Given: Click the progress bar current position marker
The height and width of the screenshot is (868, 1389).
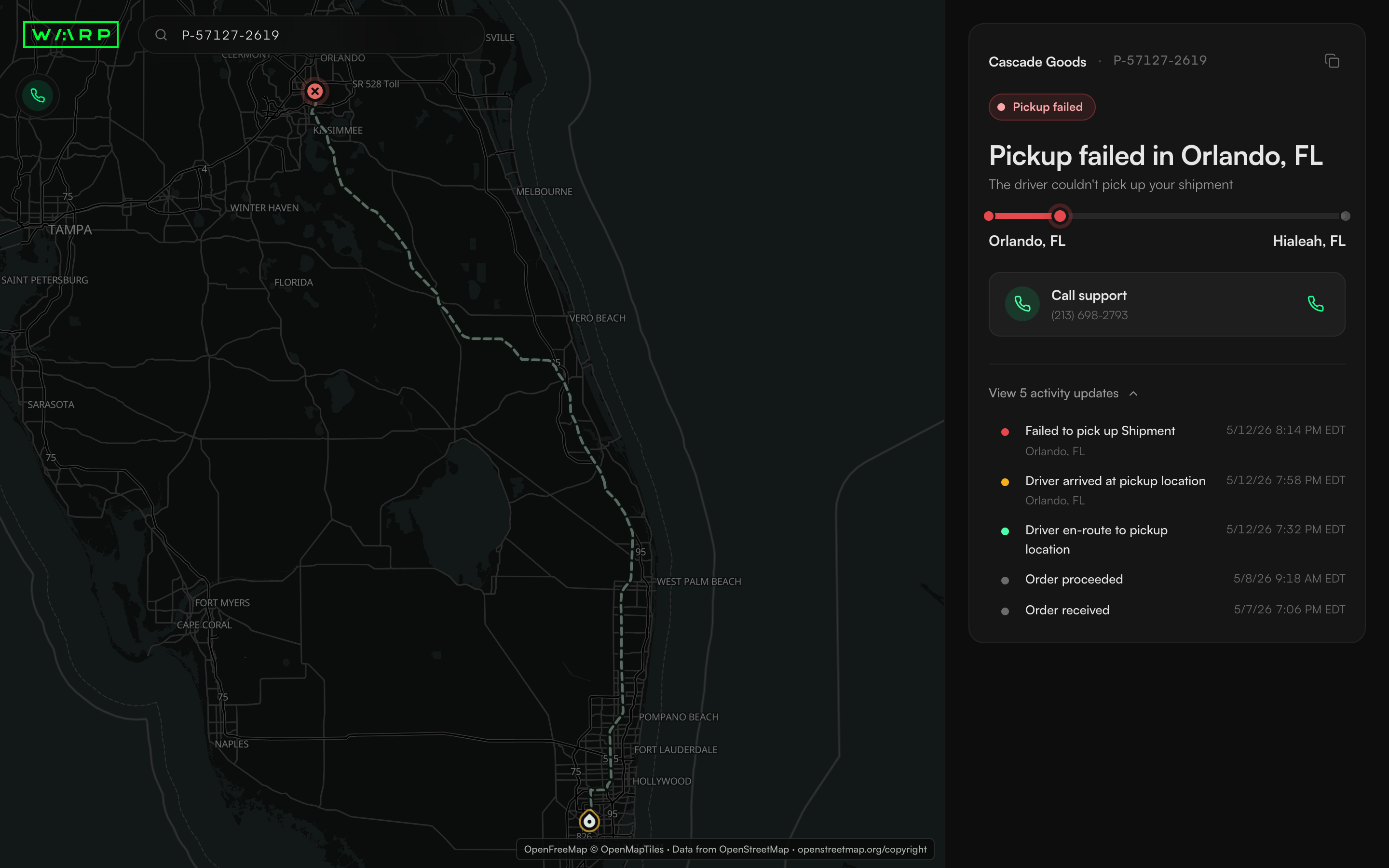Looking at the screenshot, I should pos(1060,216).
